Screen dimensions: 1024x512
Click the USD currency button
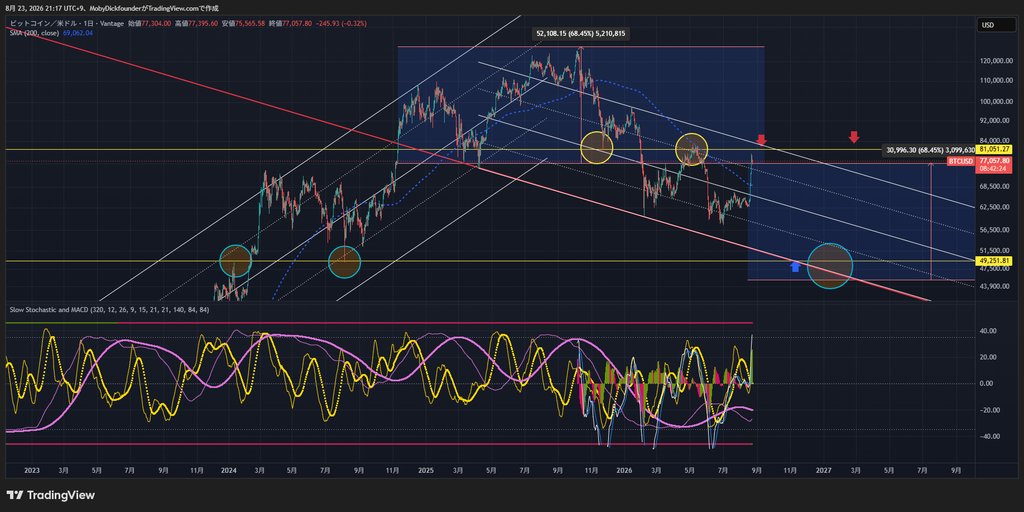(x=997, y=25)
